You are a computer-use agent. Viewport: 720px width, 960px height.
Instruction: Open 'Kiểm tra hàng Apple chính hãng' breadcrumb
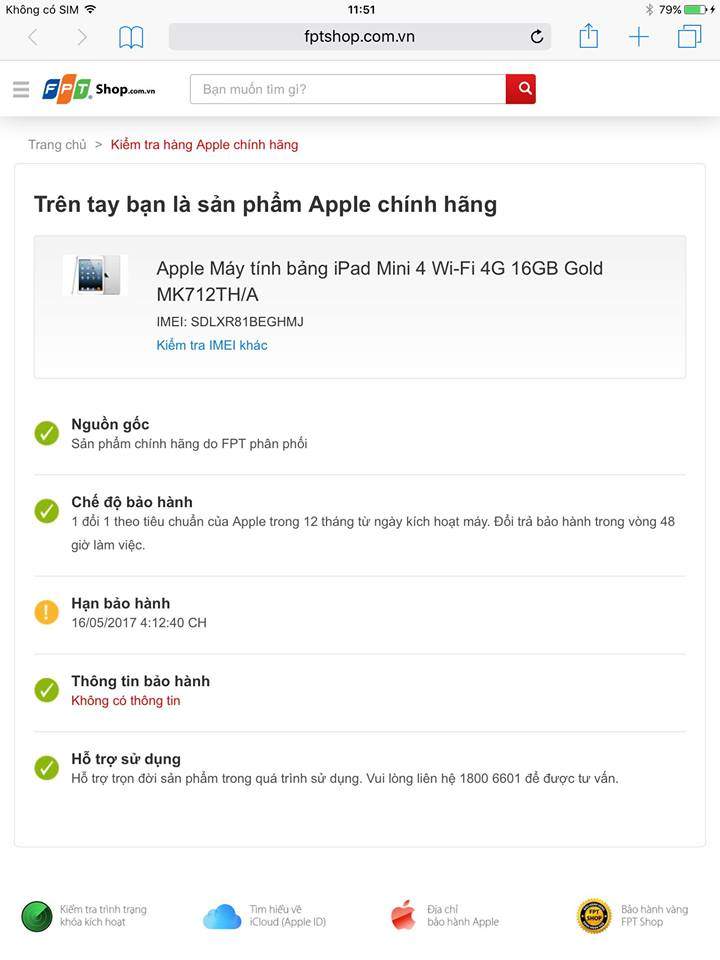204,145
